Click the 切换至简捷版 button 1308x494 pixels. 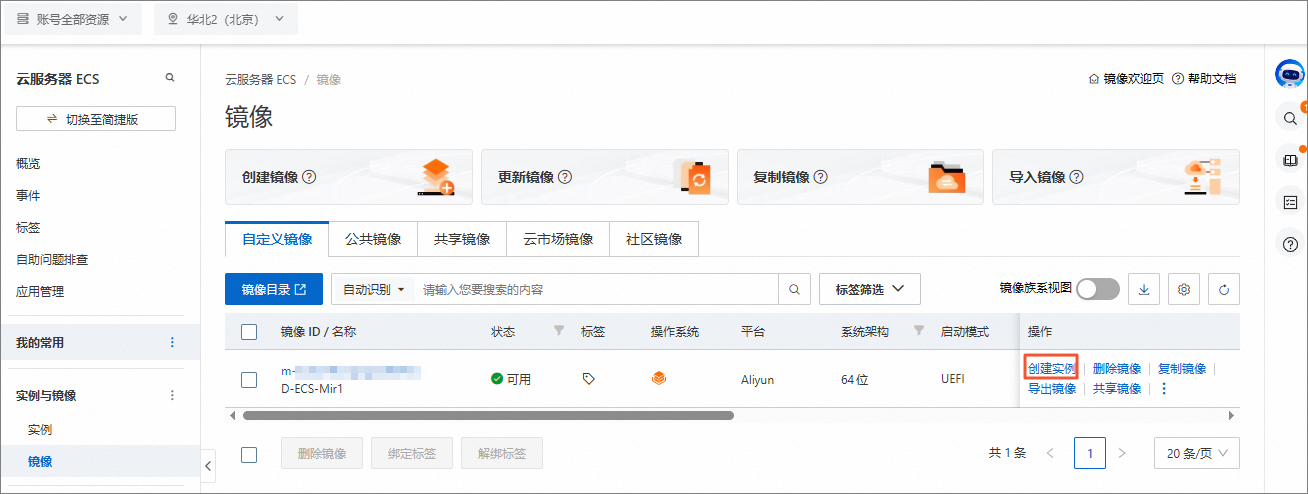96,119
